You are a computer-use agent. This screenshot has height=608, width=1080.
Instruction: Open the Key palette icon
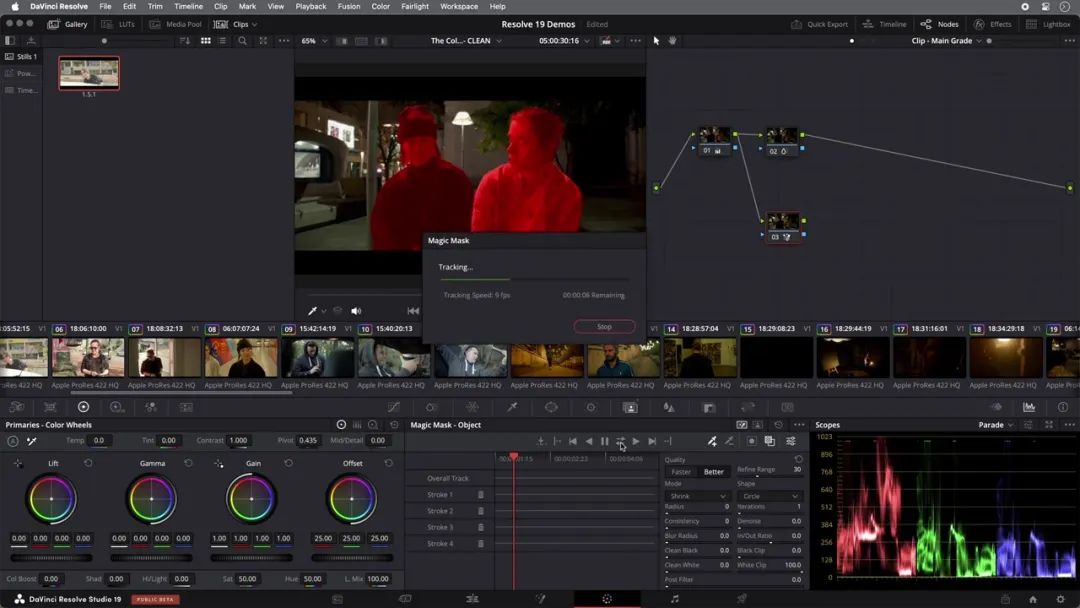point(709,408)
